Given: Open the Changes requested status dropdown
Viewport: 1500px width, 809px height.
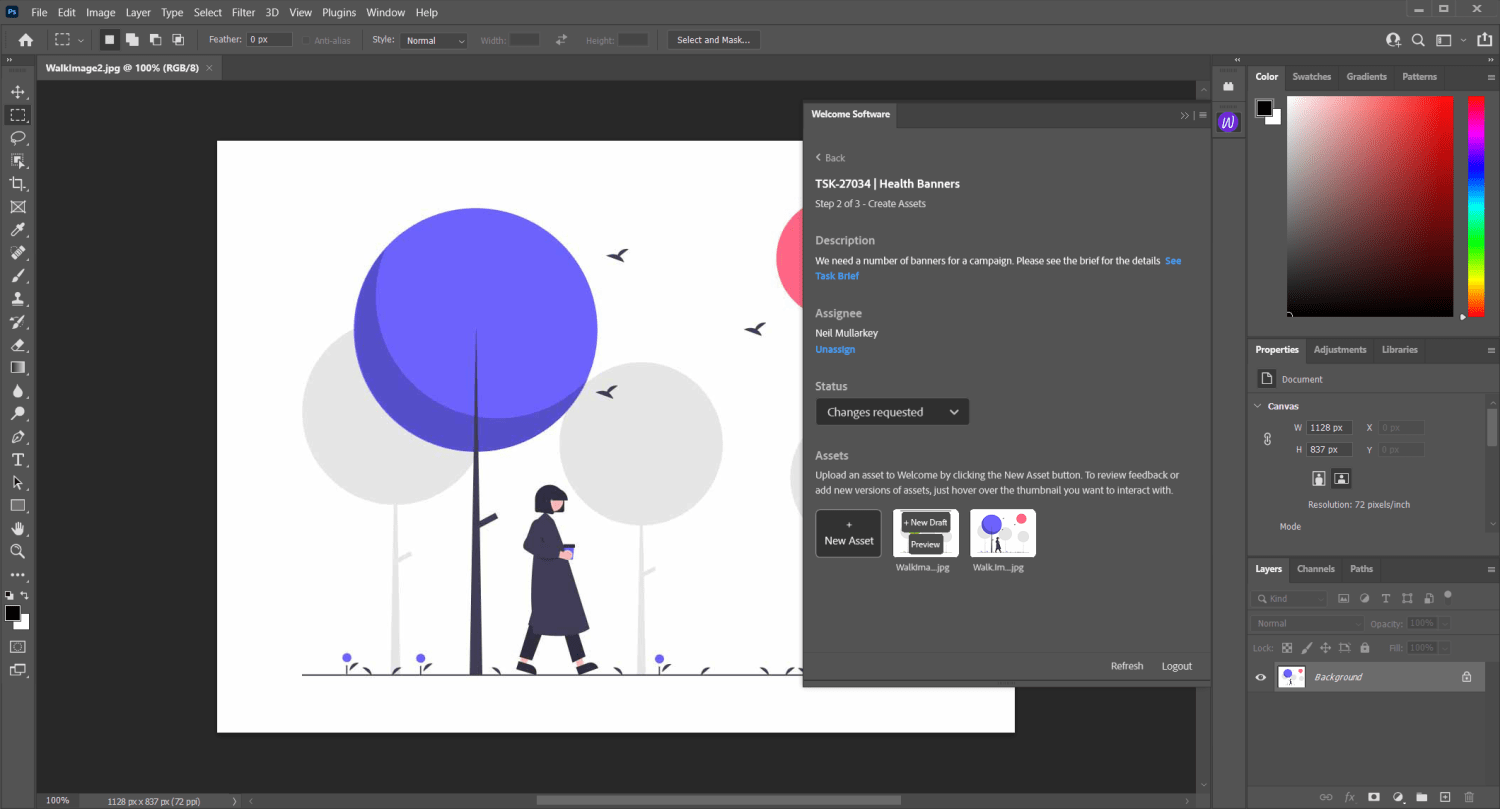Looking at the screenshot, I should tap(891, 411).
